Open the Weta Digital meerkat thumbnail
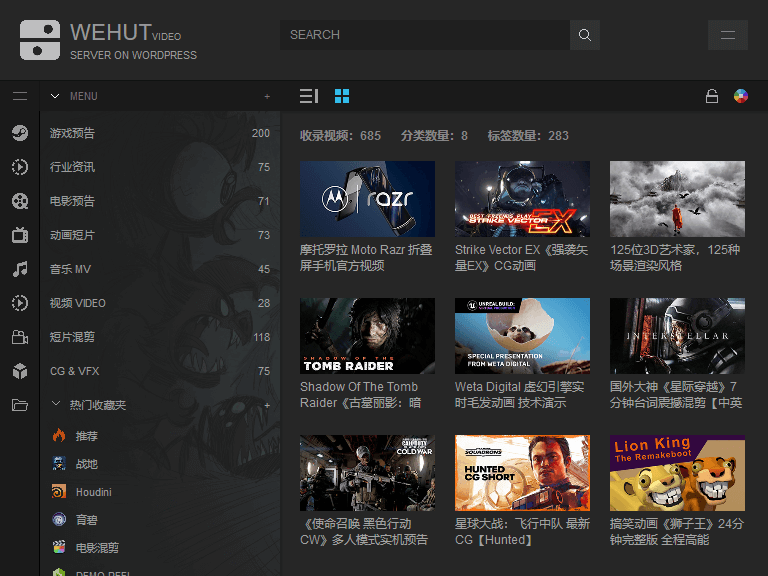The height and width of the screenshot is (576, 768). click(522, 336)
